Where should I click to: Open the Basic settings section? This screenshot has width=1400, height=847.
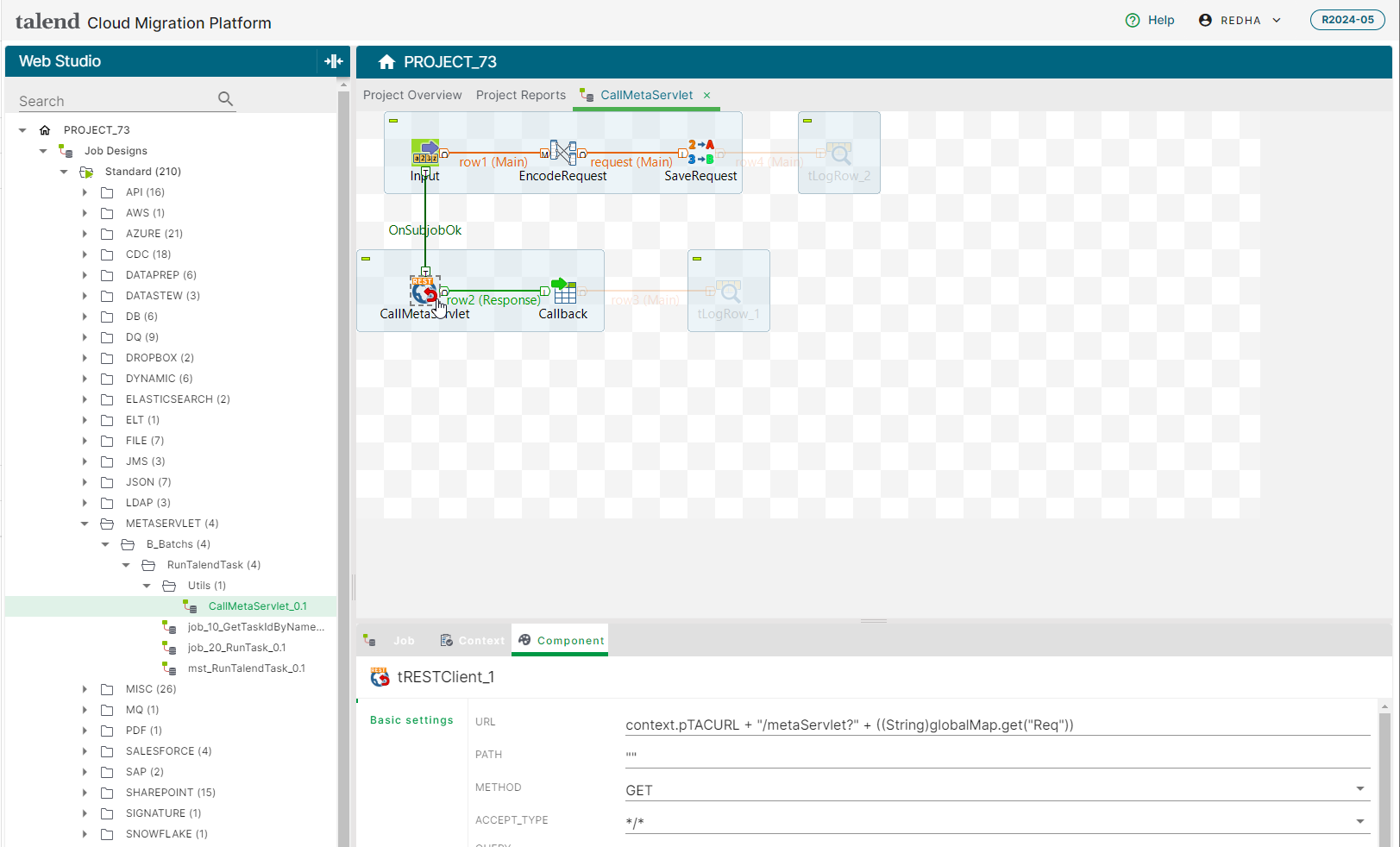click(x=411, y=720)
